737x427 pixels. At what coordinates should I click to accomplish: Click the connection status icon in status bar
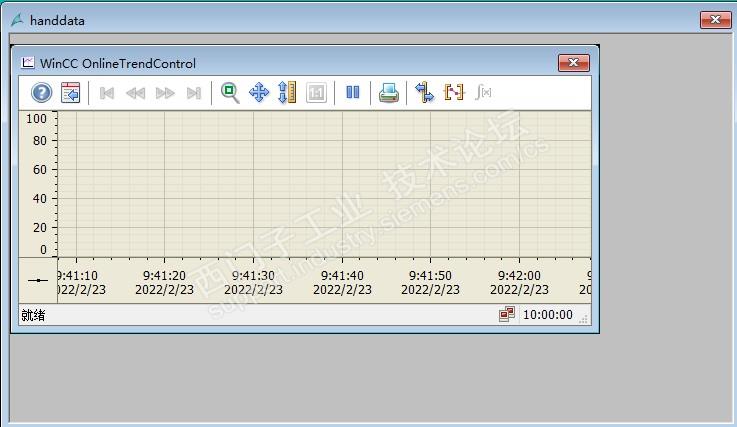(507, 314)
